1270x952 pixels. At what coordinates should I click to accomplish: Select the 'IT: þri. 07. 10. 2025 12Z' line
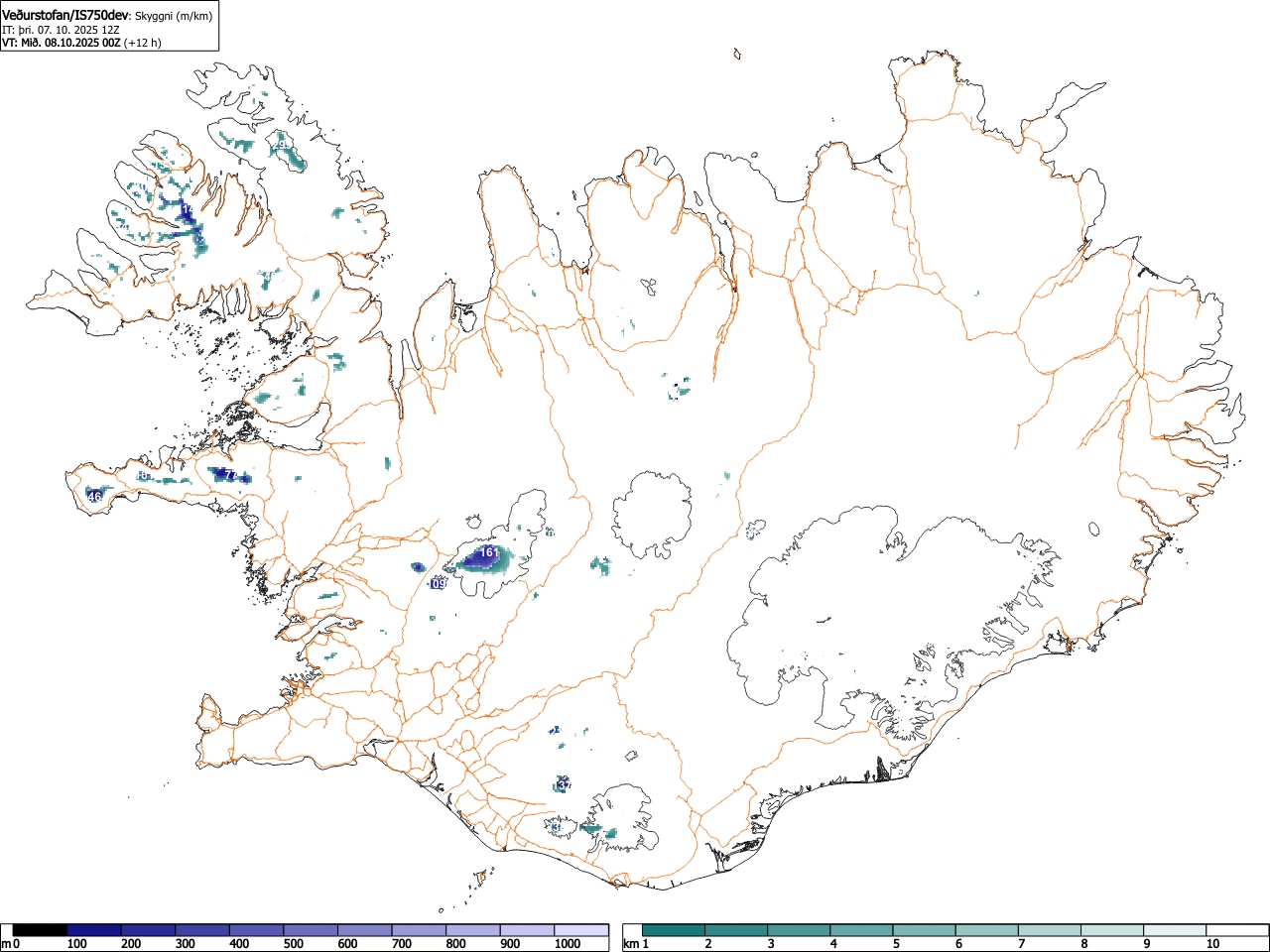(61, 30)
